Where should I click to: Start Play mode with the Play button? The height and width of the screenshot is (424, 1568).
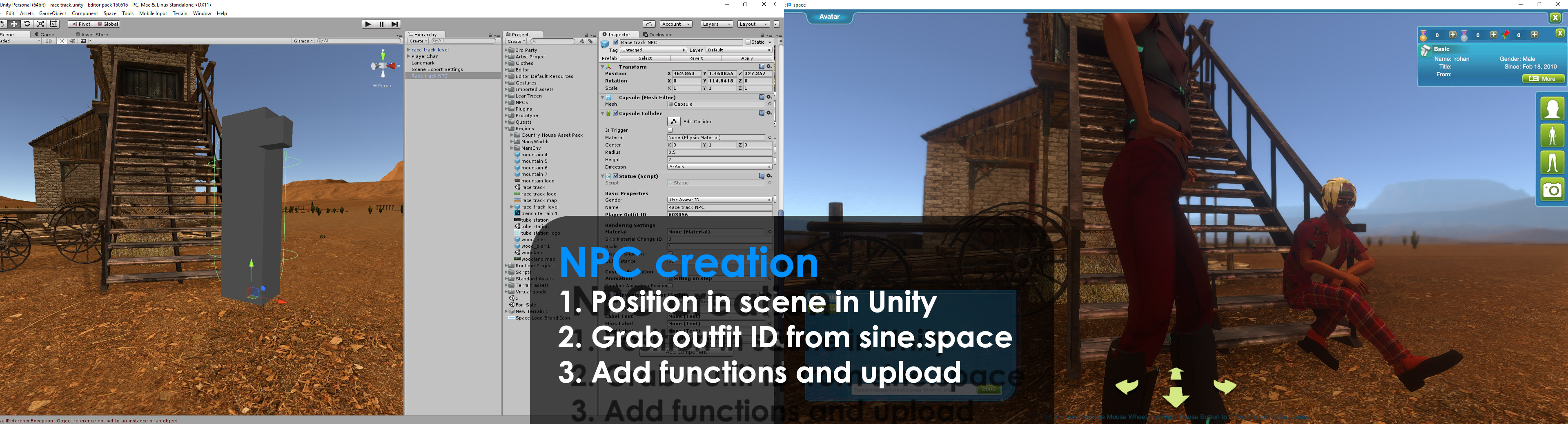(x=368, y=24)
